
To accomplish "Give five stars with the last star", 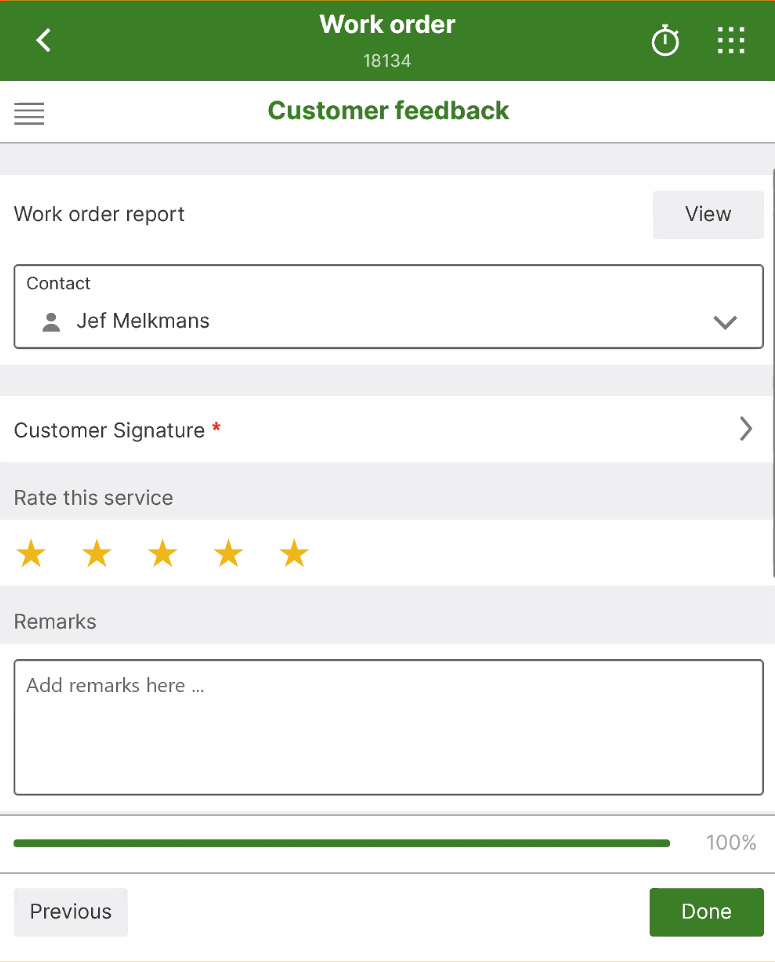I will coord(294,553).
